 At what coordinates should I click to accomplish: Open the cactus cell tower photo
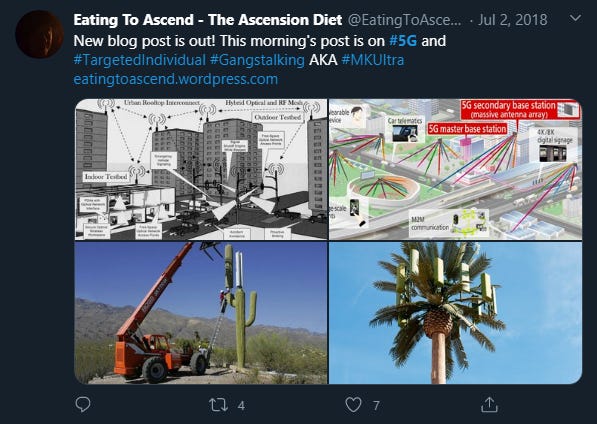pos(201,313)
